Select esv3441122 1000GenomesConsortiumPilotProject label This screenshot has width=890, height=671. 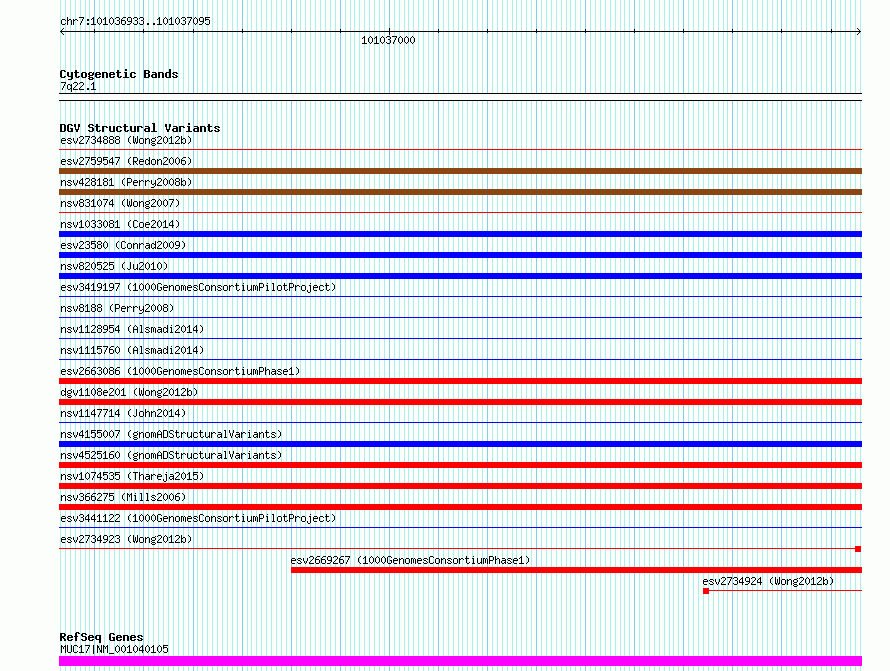[198, 518]
